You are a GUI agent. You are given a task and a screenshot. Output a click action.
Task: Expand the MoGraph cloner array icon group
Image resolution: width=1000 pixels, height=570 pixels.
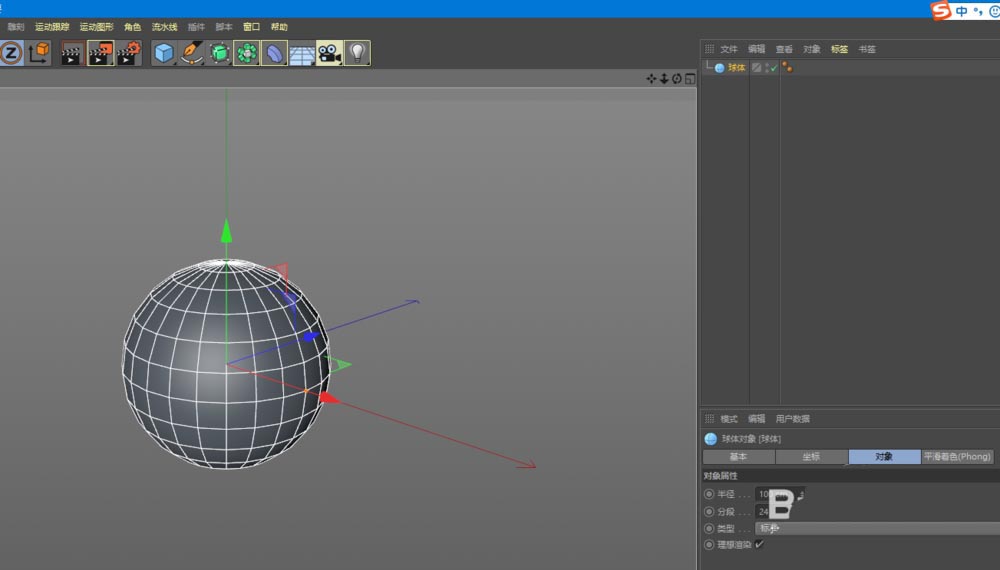[247, 53]
